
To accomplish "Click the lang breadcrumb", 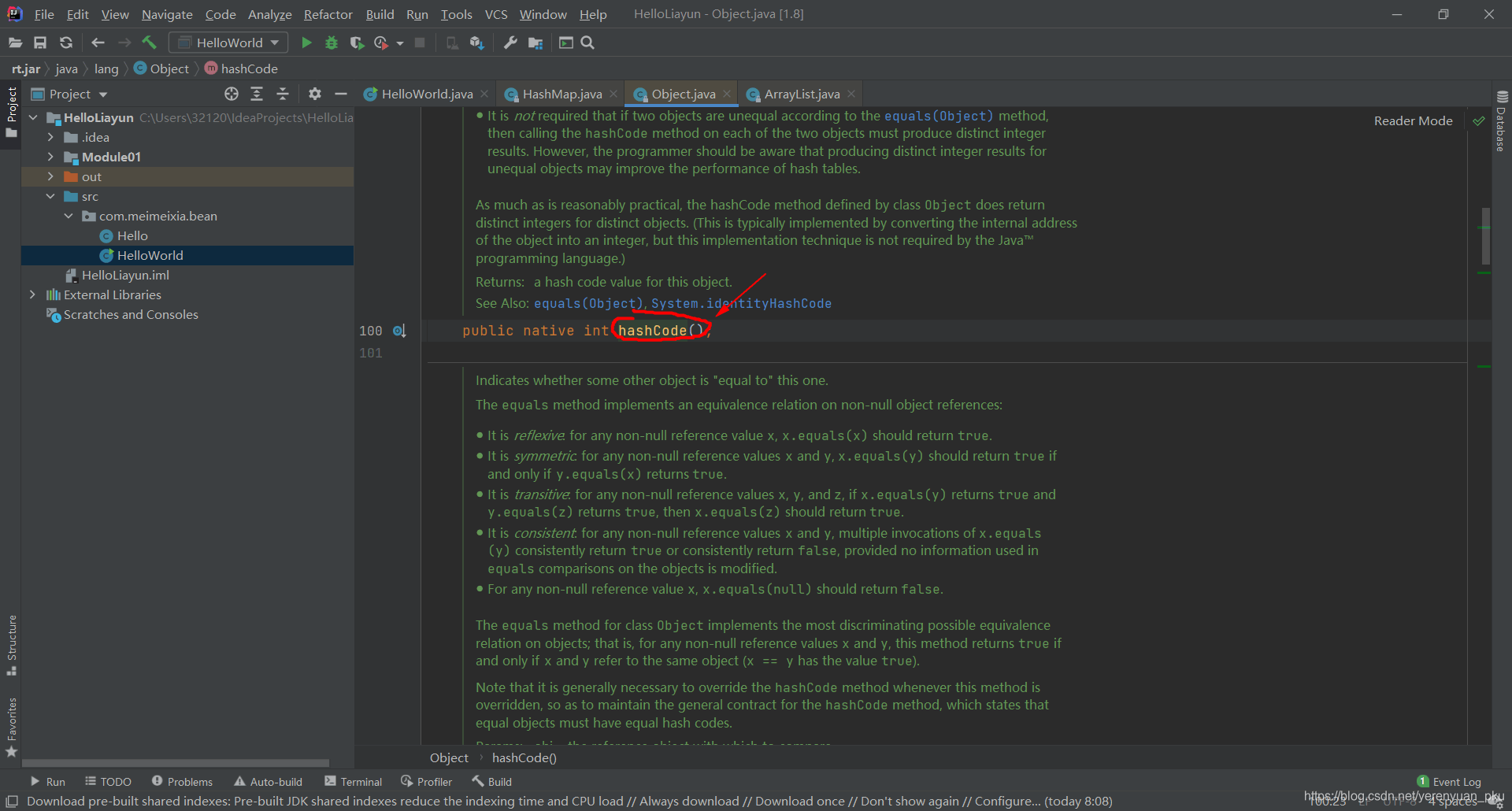I will (x=106, y=69).
